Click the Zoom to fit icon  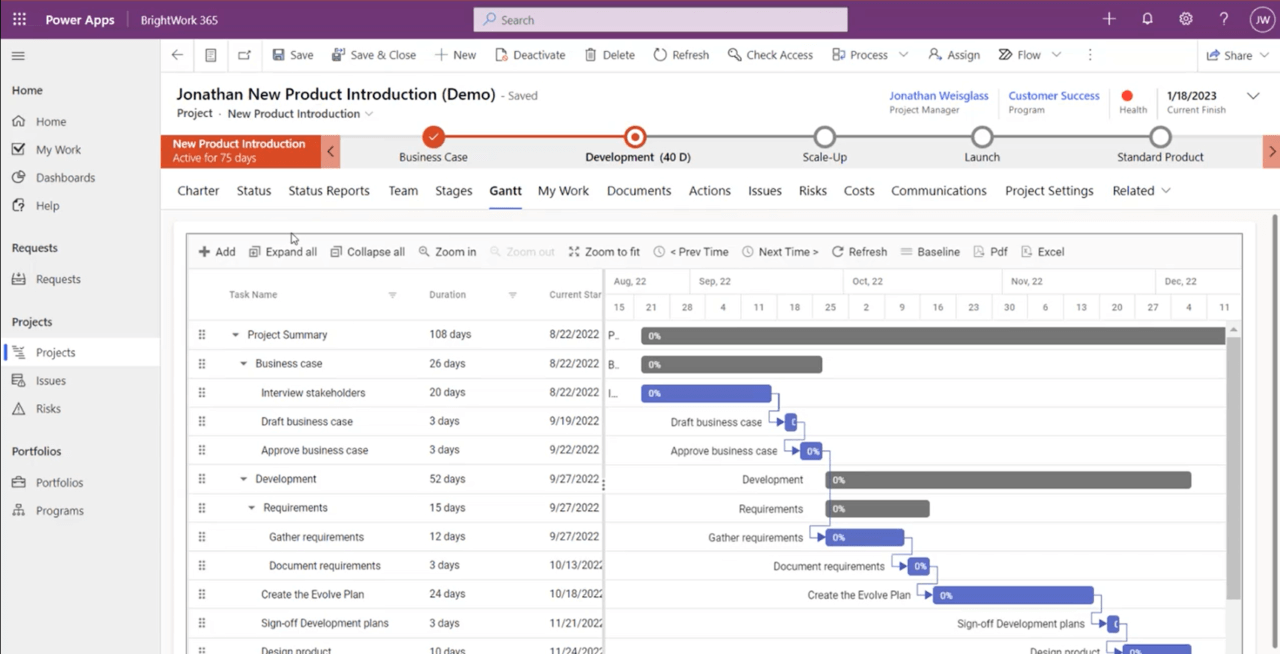point(574,252)
